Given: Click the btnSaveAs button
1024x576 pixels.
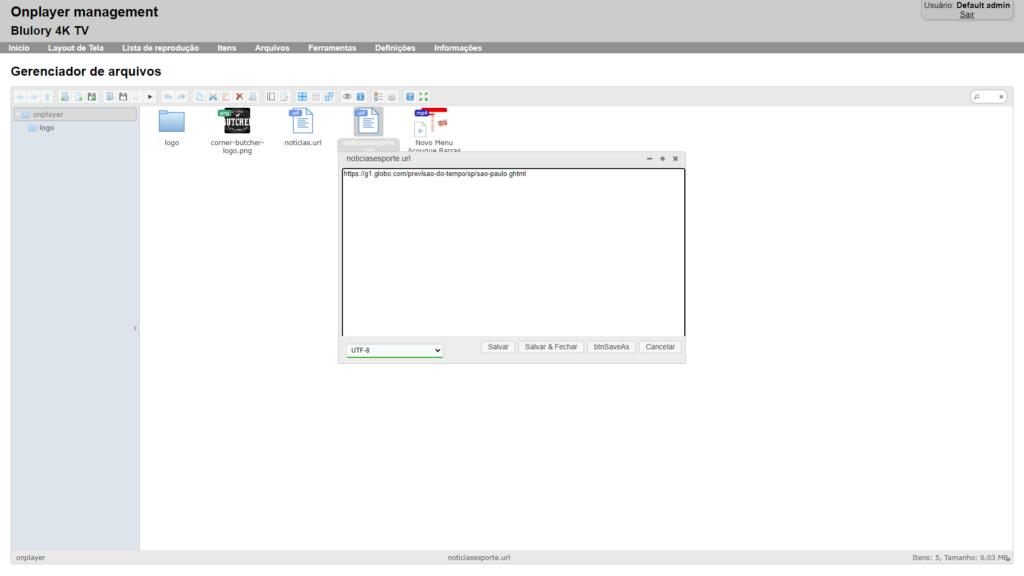Looking at the screenshot, I should (611, 347).
